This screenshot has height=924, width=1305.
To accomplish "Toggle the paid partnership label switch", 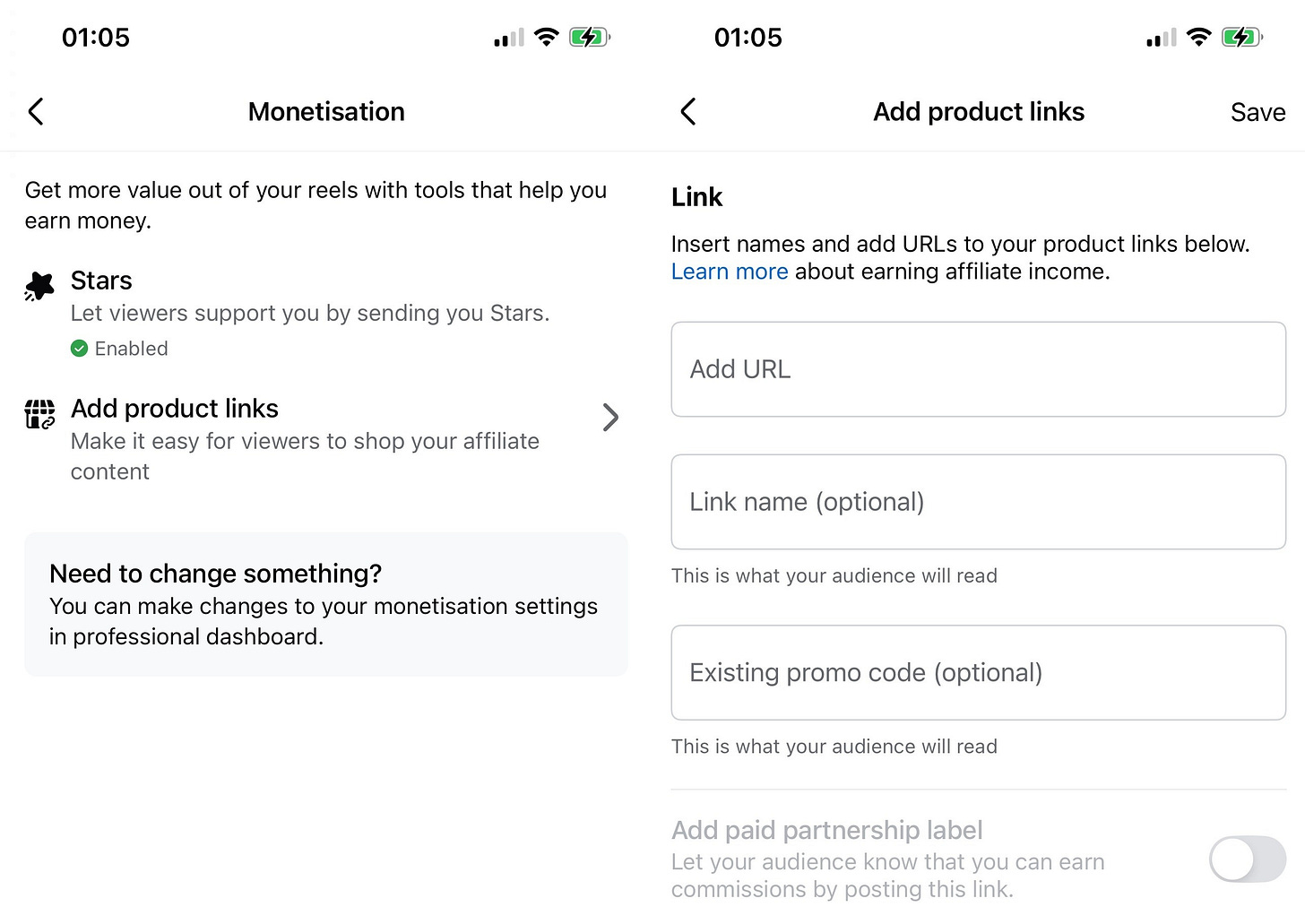I will pos(1248,859).
